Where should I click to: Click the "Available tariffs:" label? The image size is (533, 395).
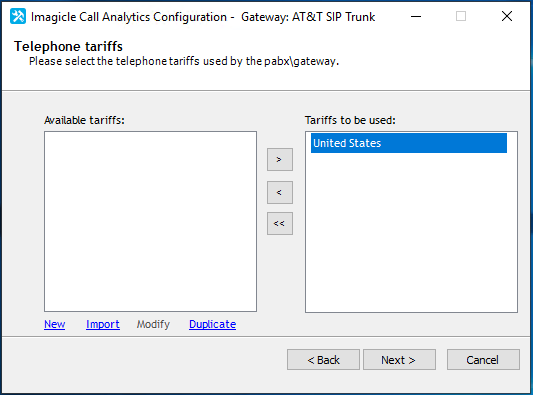84,120
